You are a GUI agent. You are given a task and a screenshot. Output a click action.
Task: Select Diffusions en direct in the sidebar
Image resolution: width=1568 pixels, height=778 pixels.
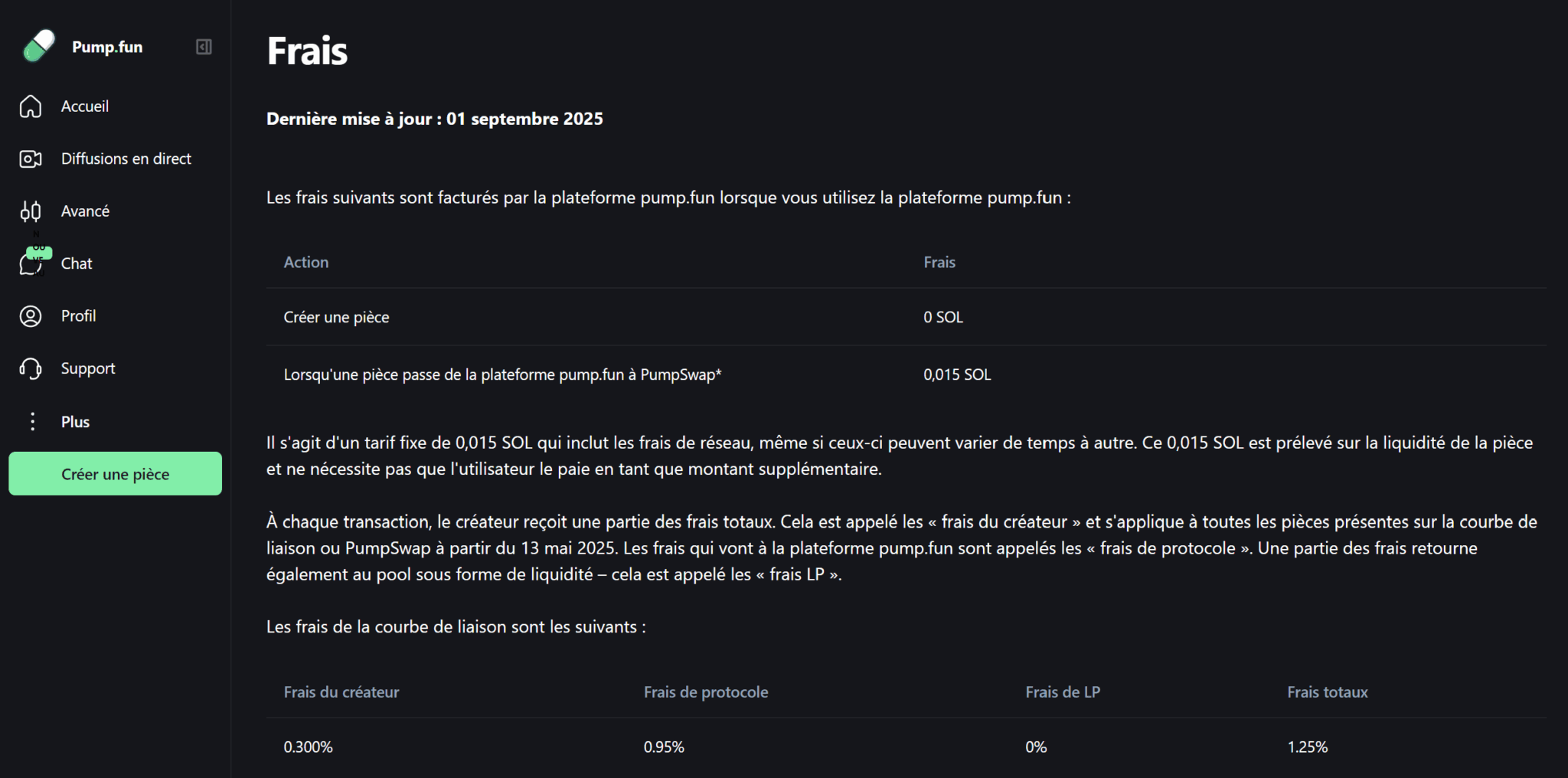coord(126,159)
